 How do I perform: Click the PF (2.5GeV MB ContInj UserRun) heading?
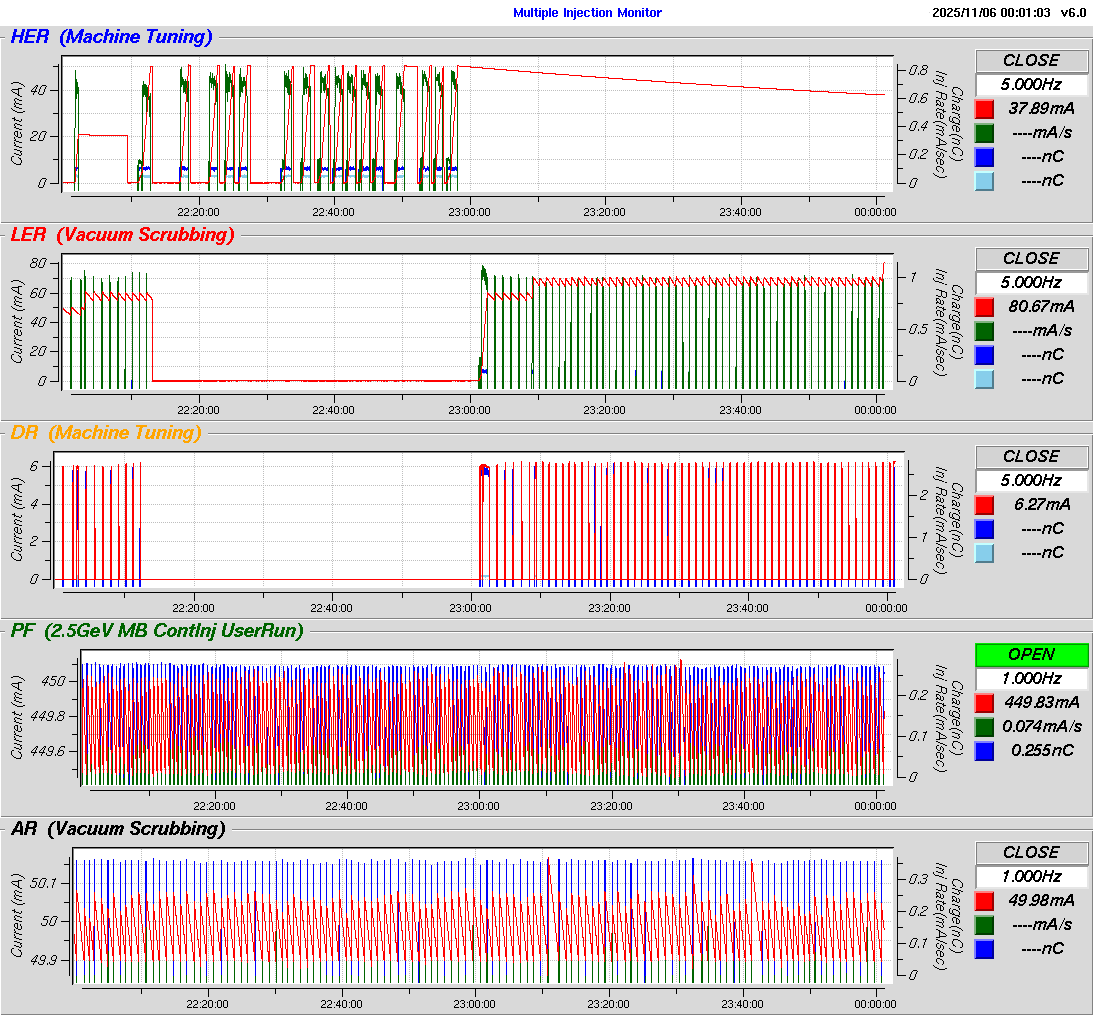pos(157,630)
